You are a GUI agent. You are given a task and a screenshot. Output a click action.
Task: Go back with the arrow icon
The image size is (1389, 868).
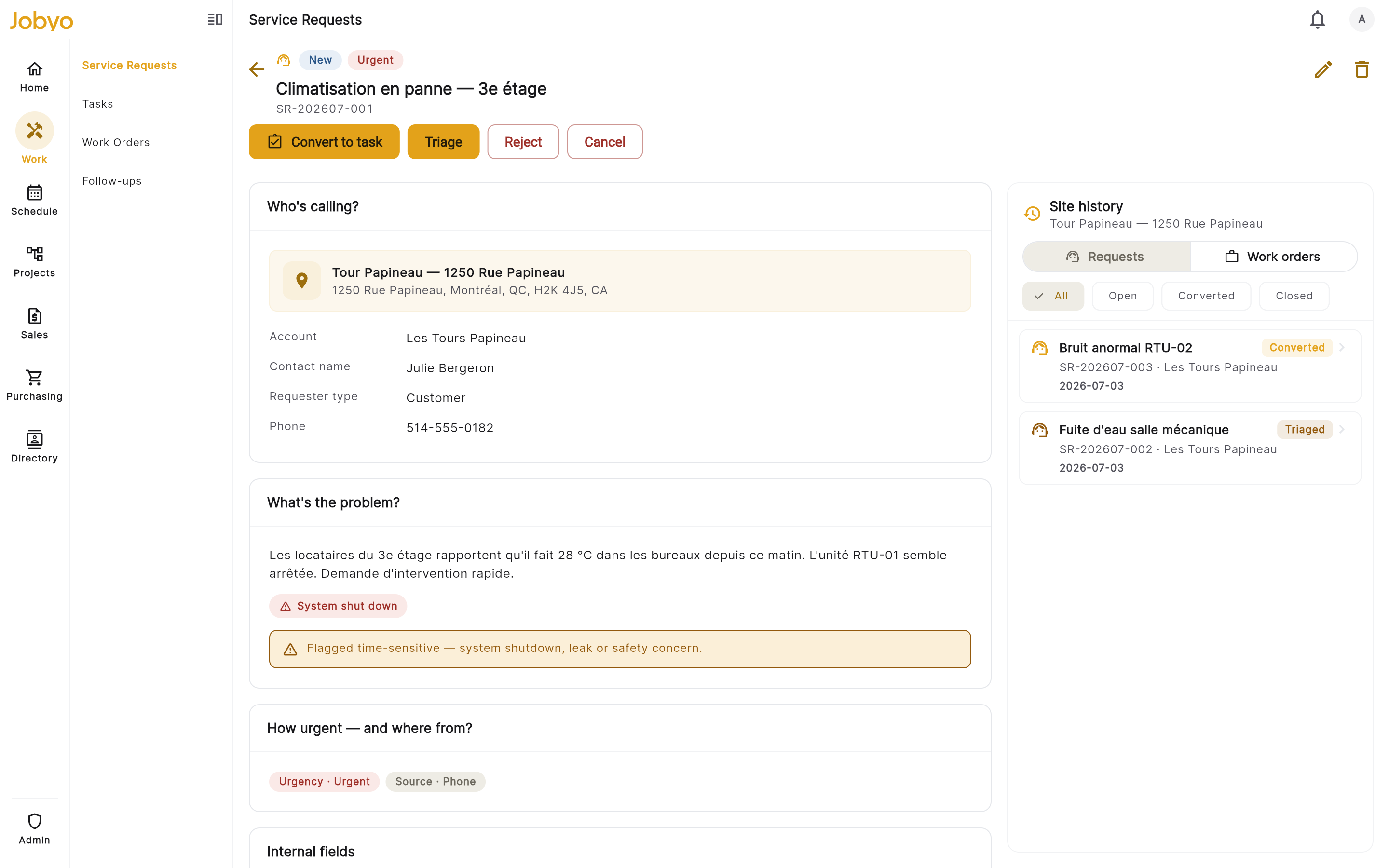coord(257,69)
